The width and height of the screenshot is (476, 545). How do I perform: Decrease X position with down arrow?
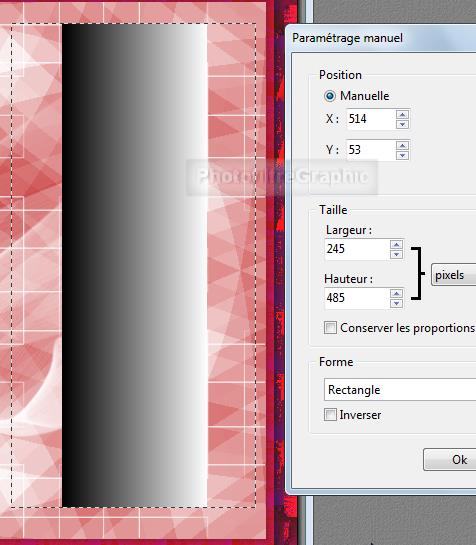pos(402,124)
